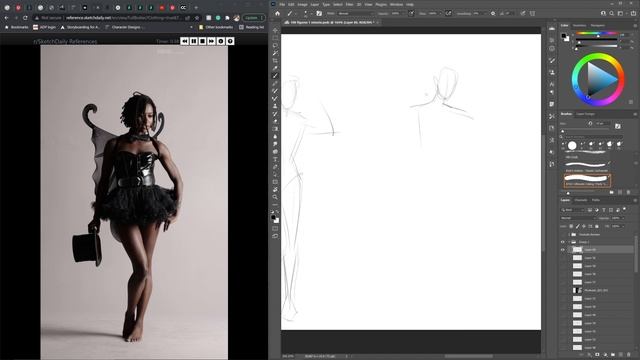Image resolution: width=640 pixels, height=360 pixels.
Task: Collapse the Group 1 folder arrow
Action: tap(569, 242)
